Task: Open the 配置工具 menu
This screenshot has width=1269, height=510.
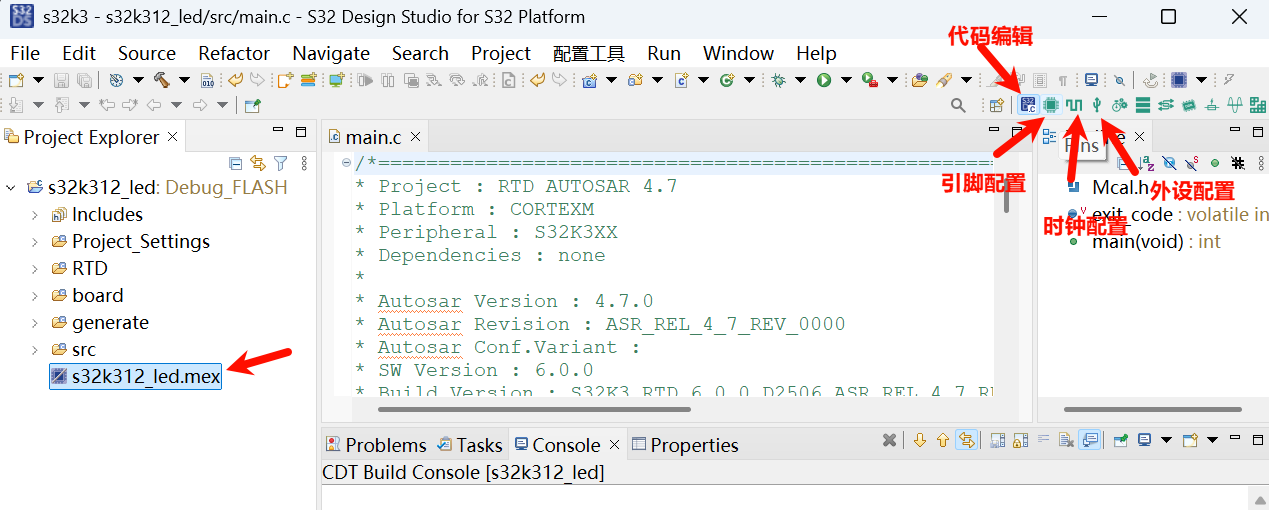Action: pyautogui.click(x=589, y=53)
